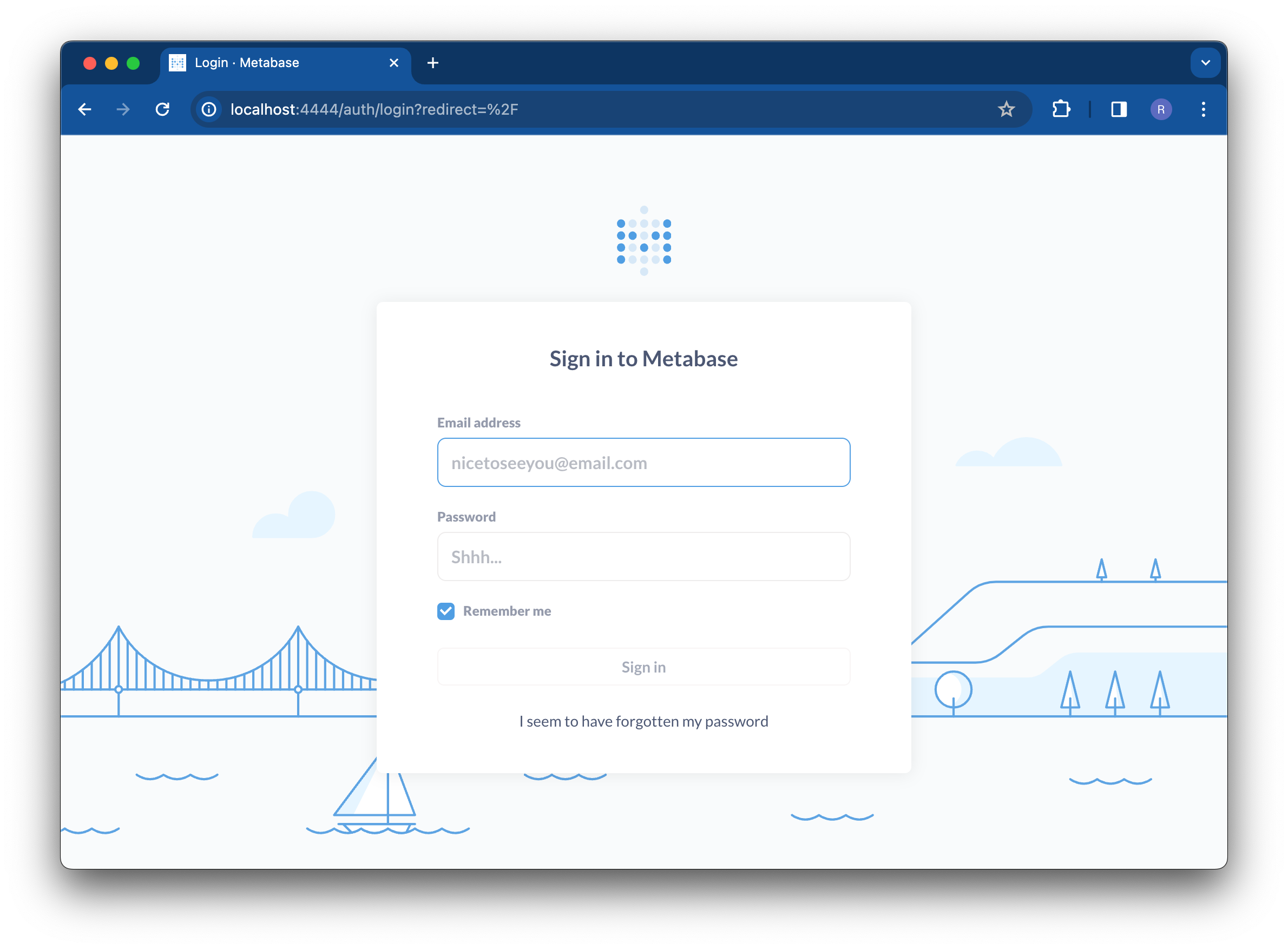The width and height of the screenshot is (1288, 949).
Task: Click the Metabase dotted logo
Action: [x=643, y=241]
